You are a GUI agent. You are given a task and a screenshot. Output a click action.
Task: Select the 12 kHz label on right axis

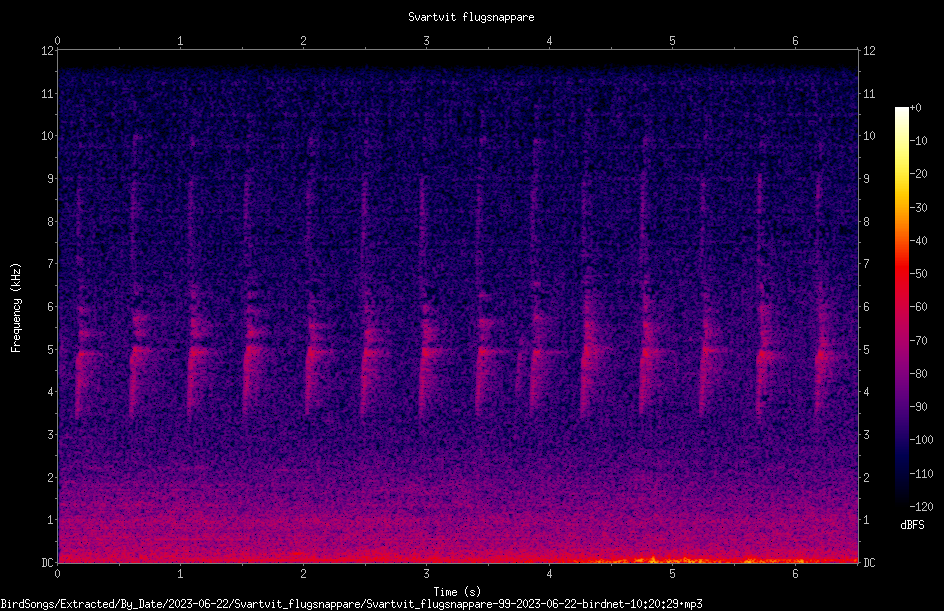869,51
